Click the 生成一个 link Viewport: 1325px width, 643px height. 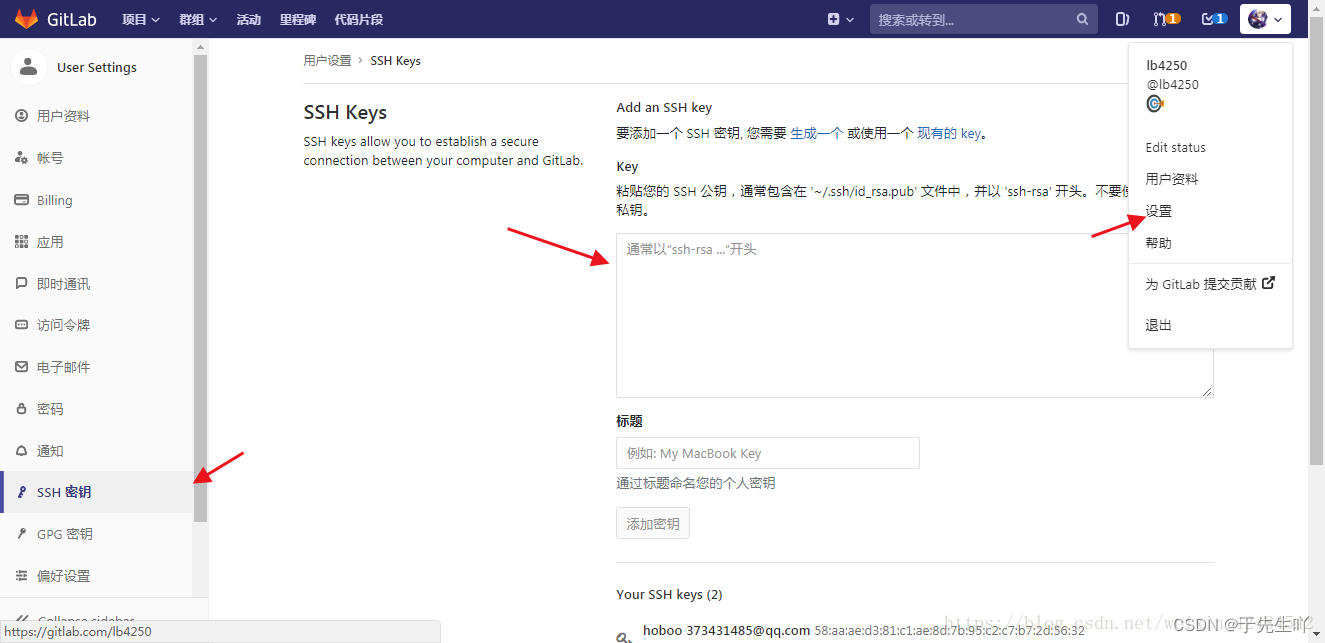coord(816,131)
